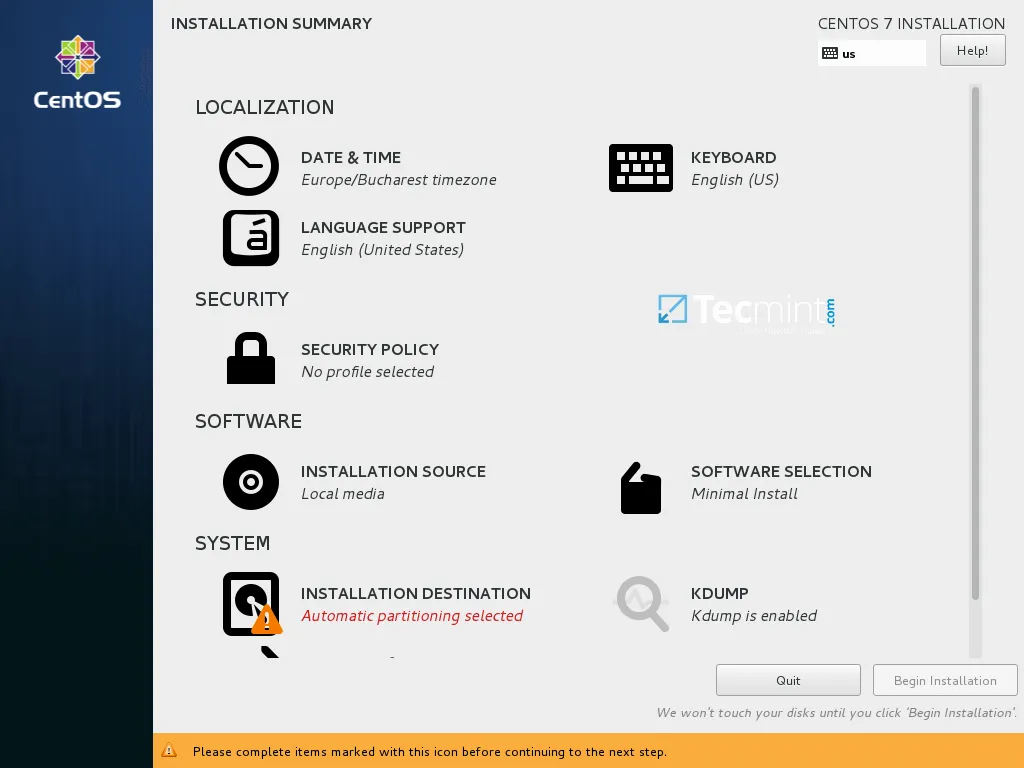Select the Keyboard layout icon

pyautogui.click(x=641, y=167)
